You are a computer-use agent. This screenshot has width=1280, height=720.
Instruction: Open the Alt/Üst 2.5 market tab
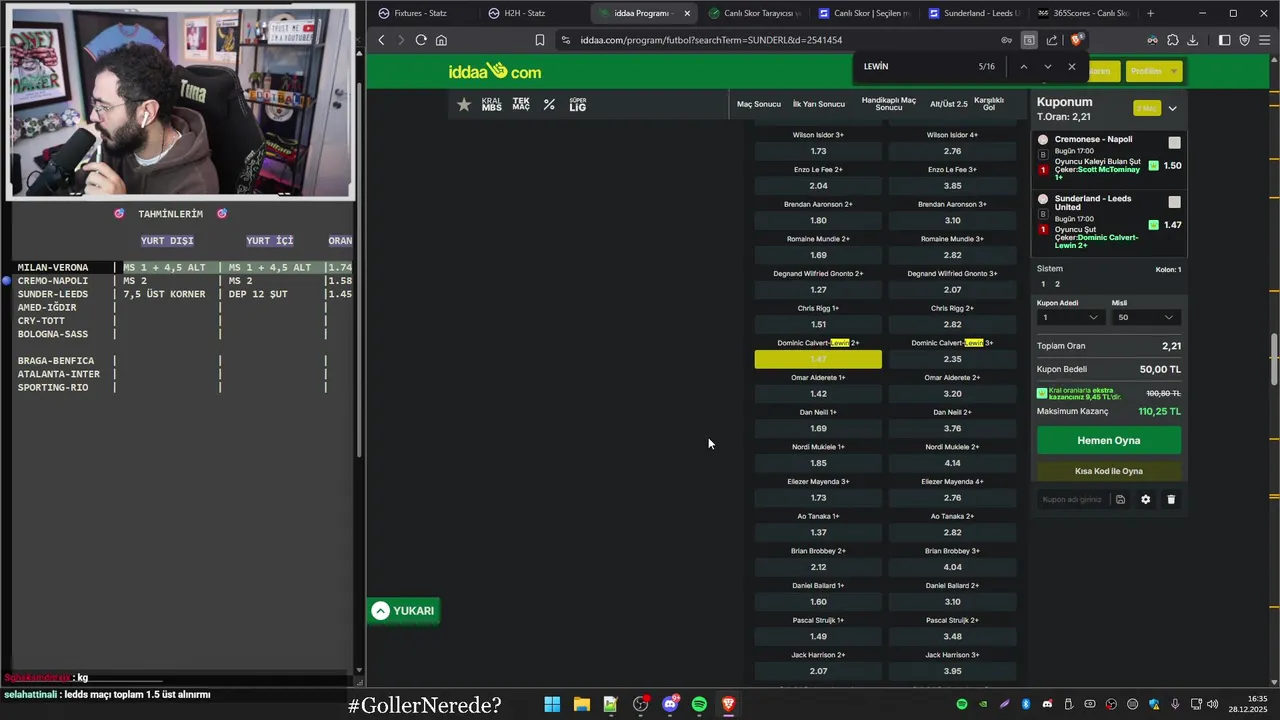pyautogui.click(x=948, y=104)
